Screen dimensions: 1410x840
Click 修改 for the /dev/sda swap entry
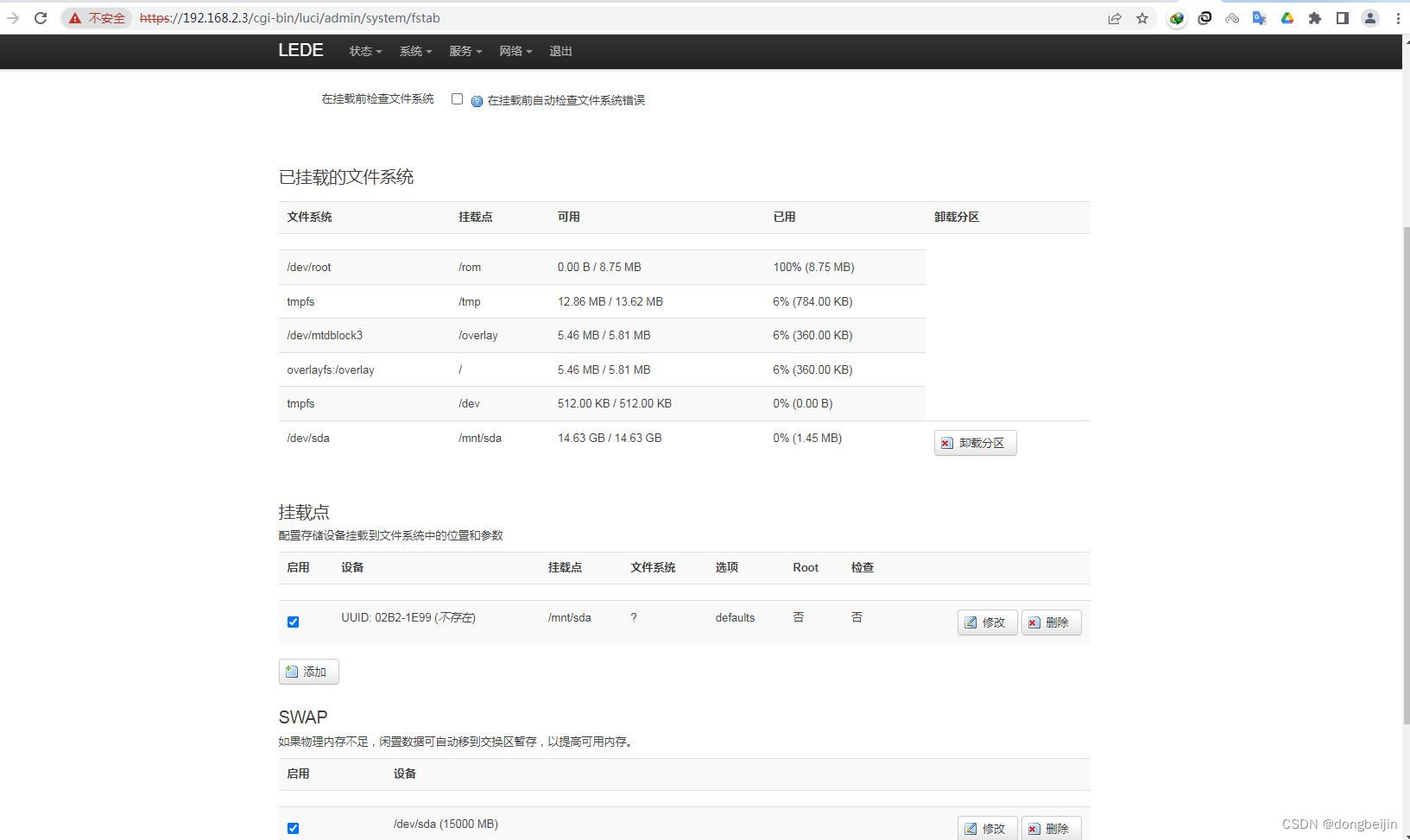tap(987, 828)
